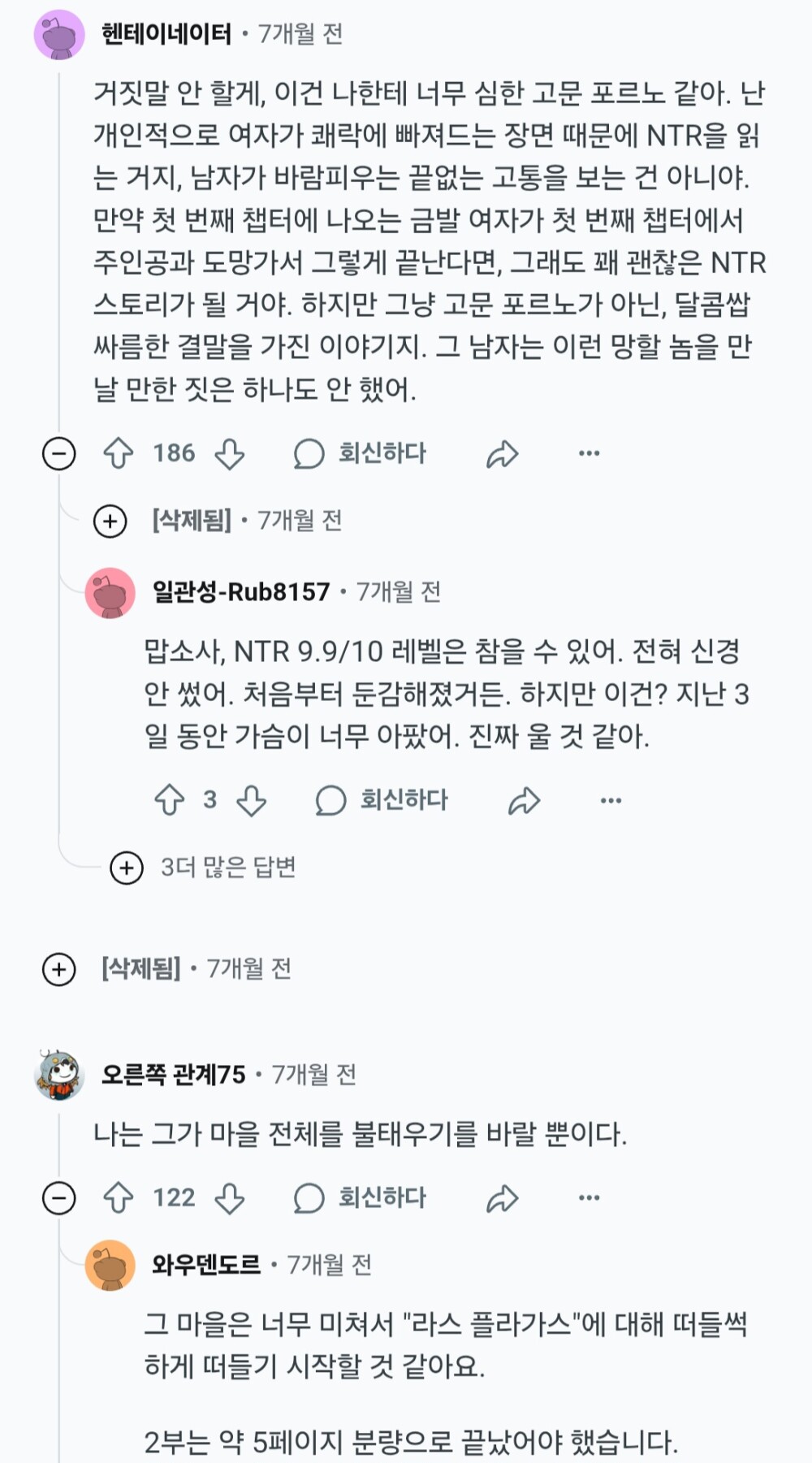This screenshot has width=812, height=1463.
Task: Expand the top-level deleted comment
Action: coord(58,969)
